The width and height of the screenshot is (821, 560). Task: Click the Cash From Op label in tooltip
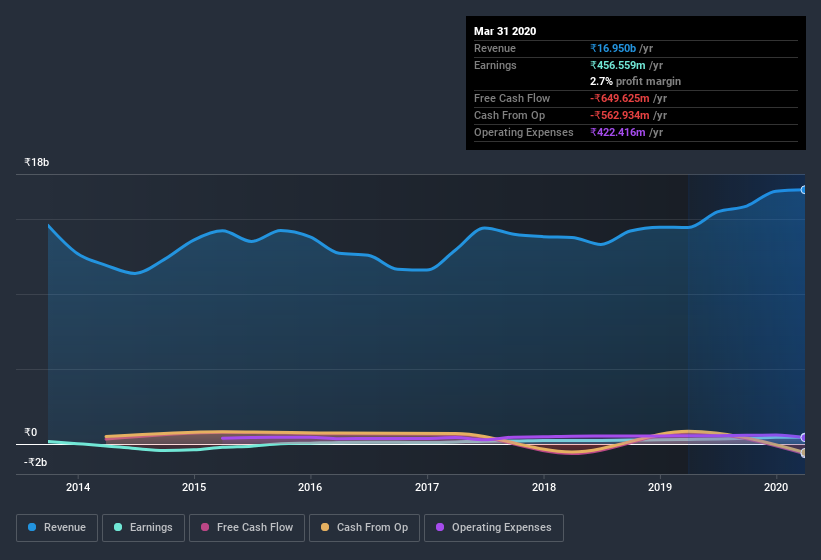[509, 115]
